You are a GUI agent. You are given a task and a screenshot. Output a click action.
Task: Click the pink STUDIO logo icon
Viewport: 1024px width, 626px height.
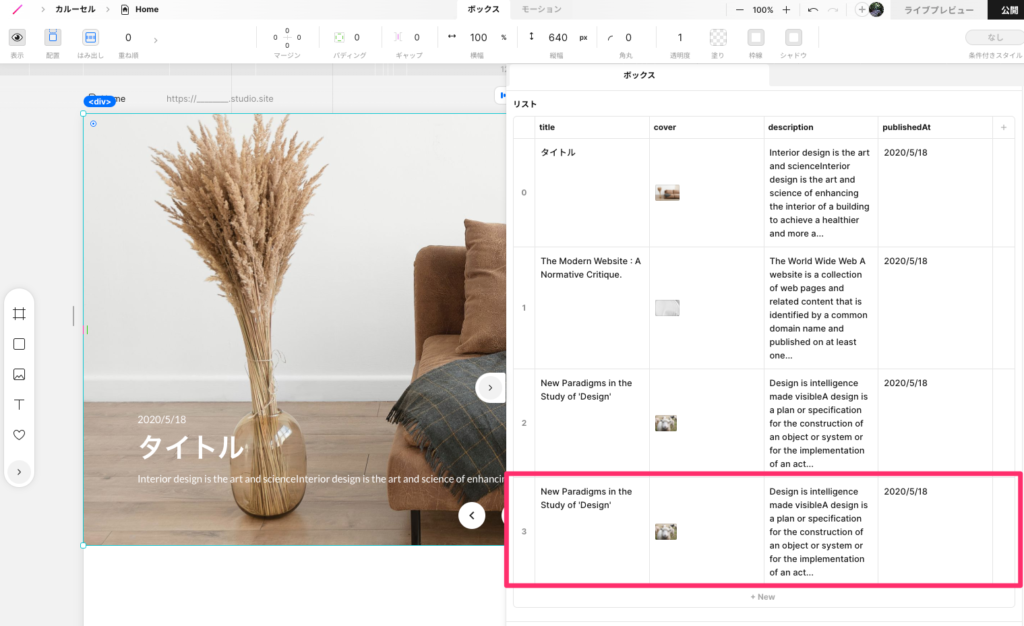pos(18,9)
